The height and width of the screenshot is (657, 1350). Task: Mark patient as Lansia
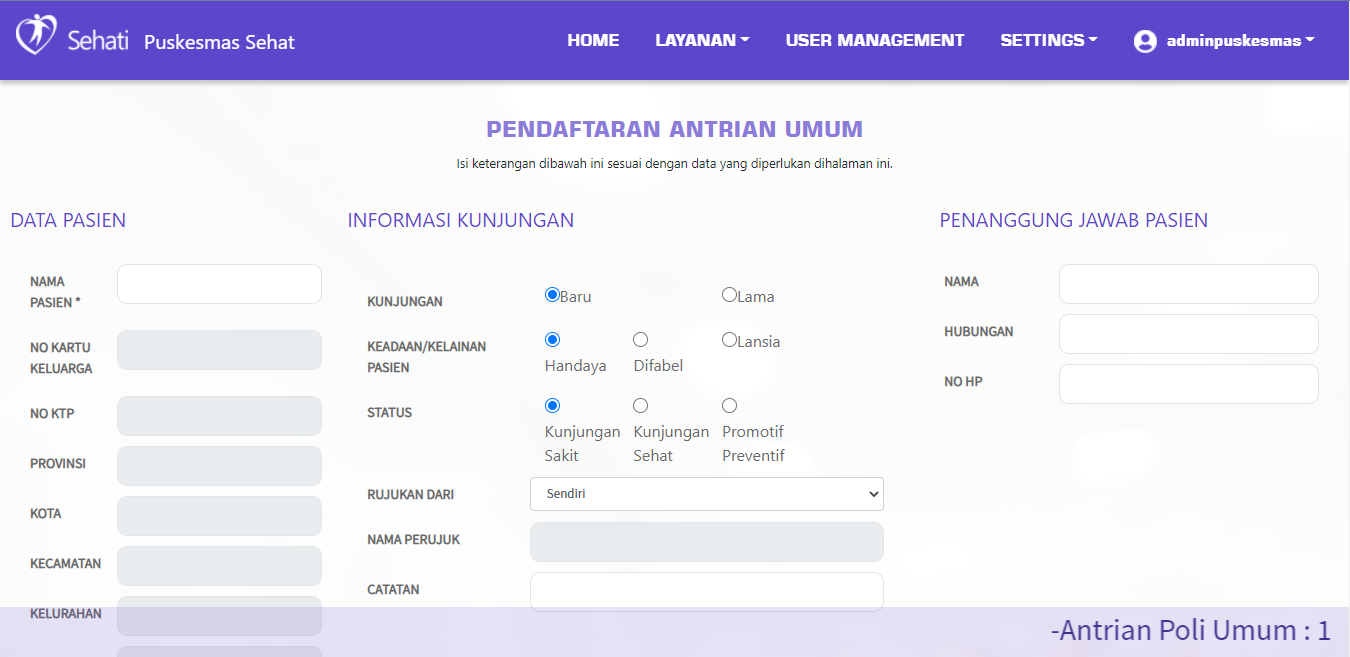[729, 340]
